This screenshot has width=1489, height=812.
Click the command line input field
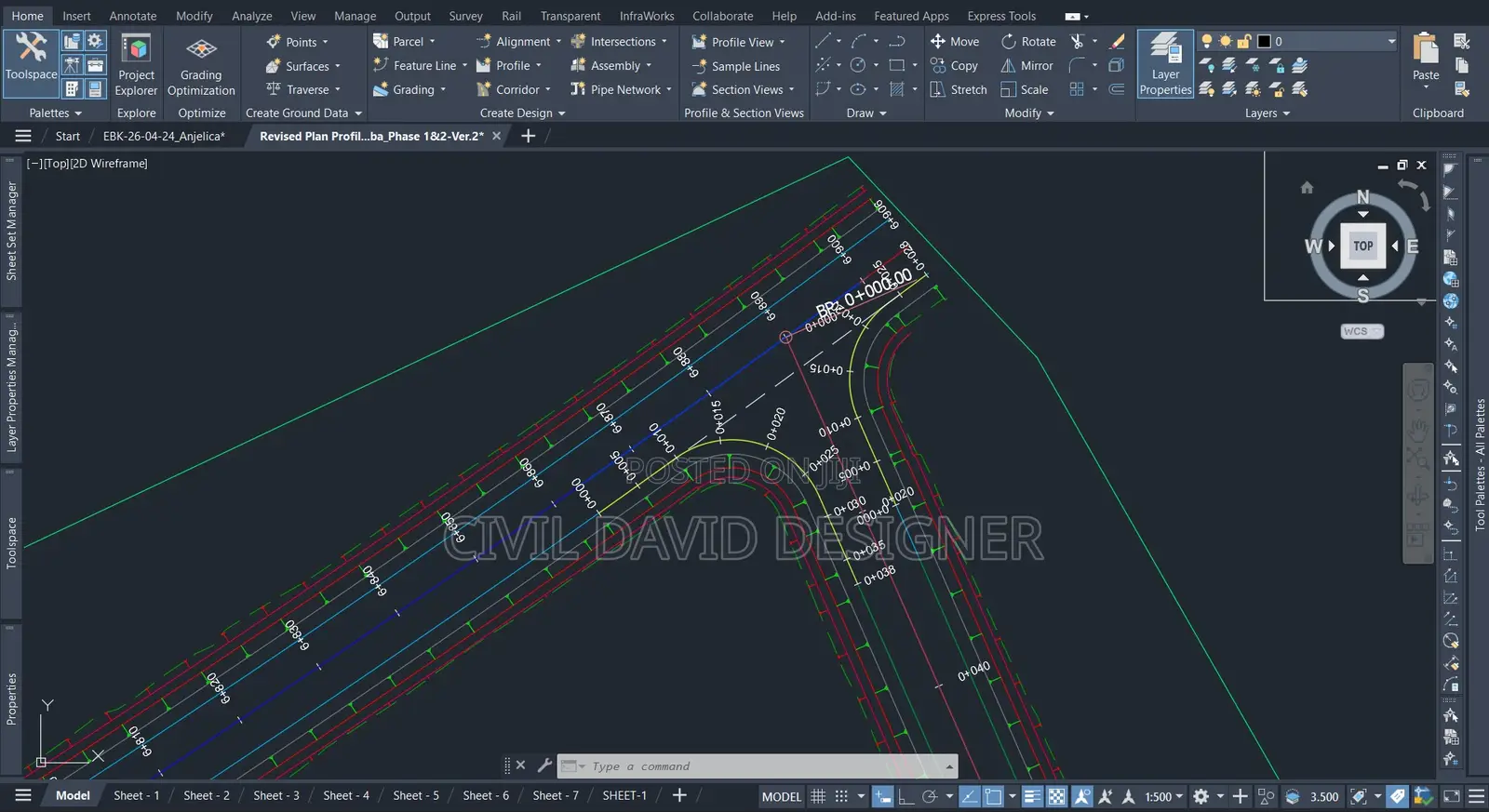(x=757, y=765)
